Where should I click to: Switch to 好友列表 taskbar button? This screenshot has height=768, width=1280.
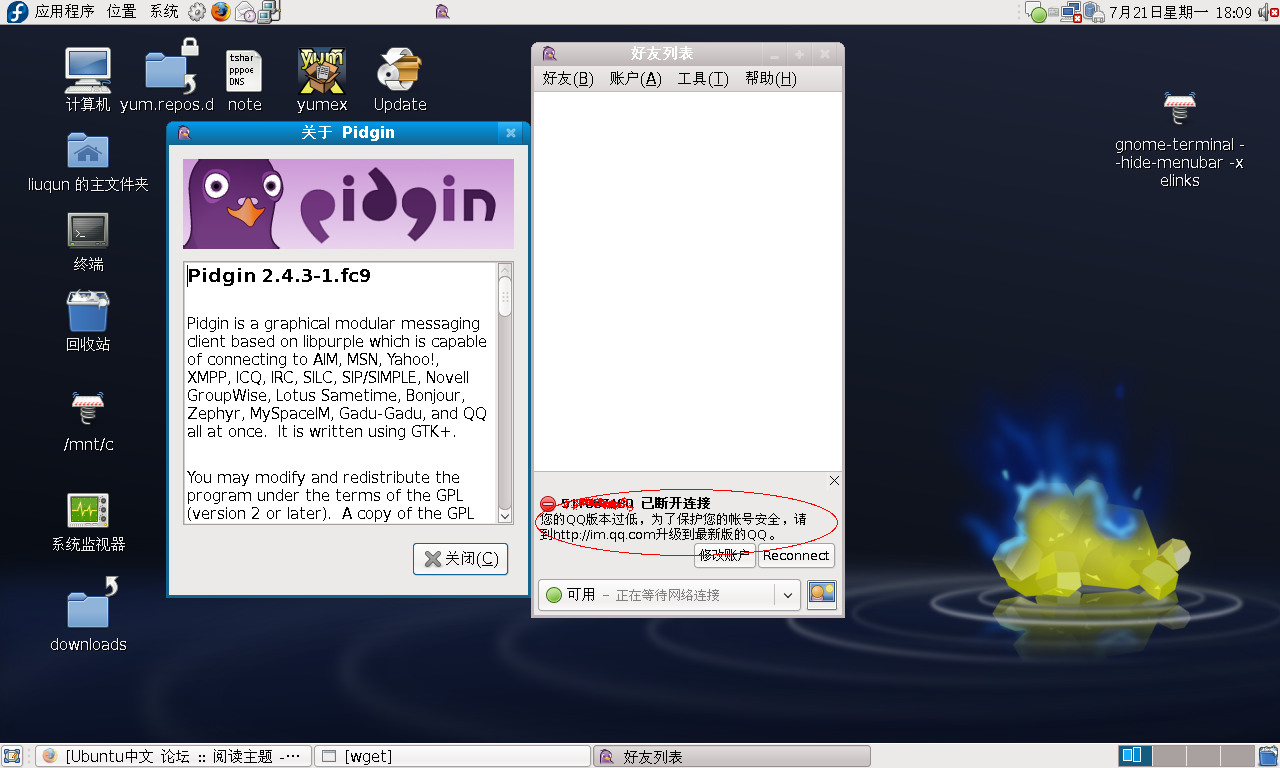point(732,756)
